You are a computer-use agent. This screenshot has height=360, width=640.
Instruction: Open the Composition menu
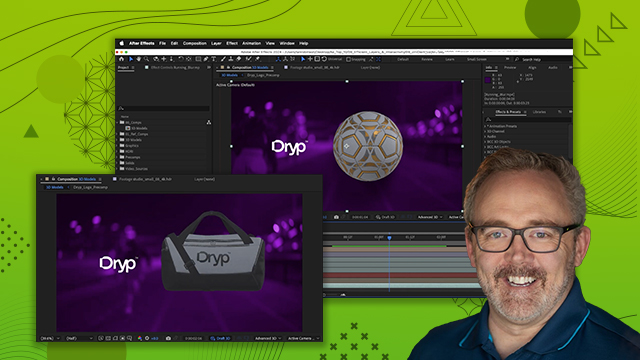click(195, 43)
